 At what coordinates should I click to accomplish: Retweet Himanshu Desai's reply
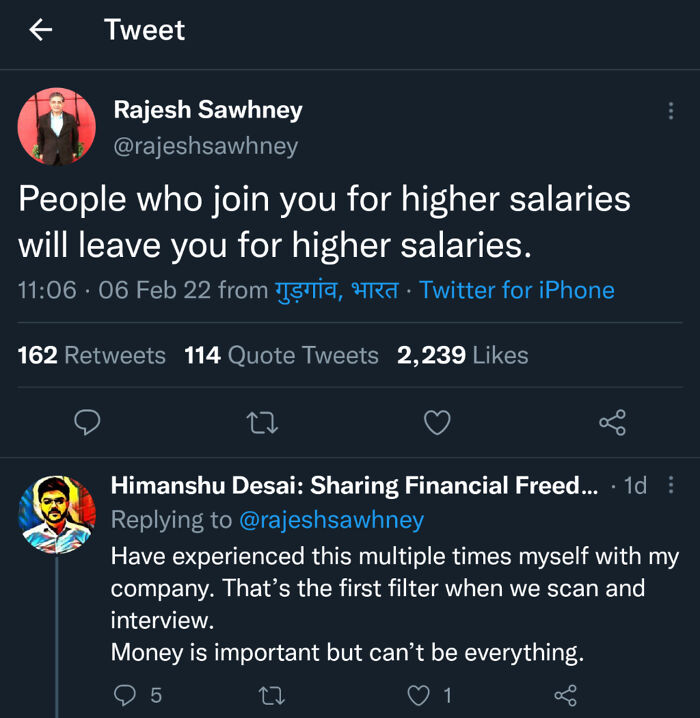pos(271,695)
